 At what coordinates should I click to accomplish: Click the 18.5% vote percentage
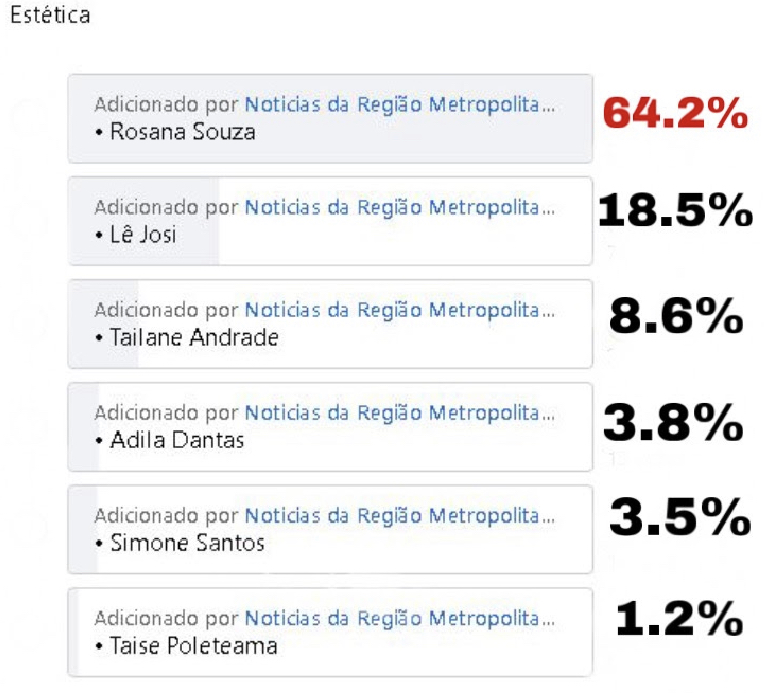[x=675, y=211]
